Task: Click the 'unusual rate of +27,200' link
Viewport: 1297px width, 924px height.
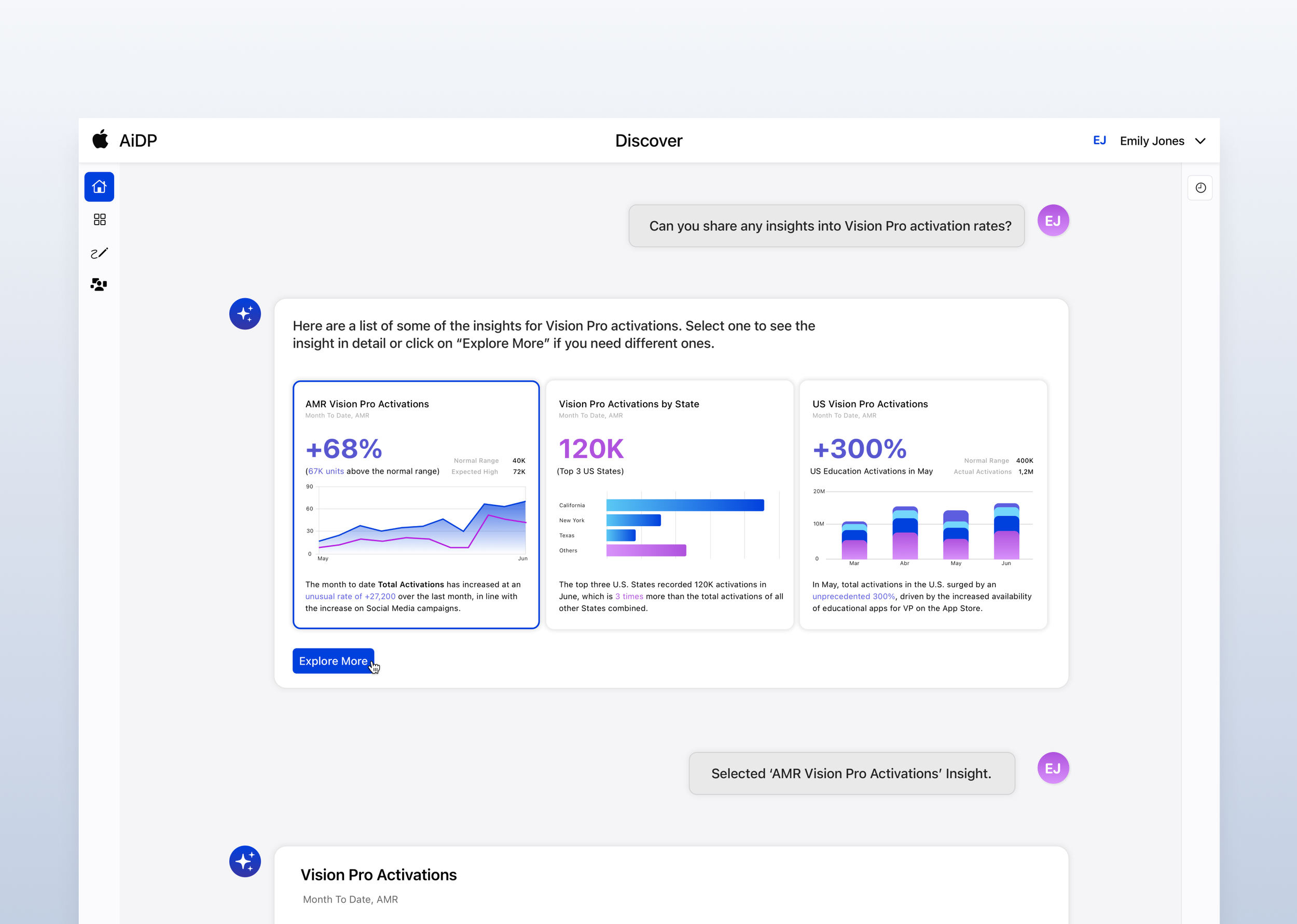Action: pyautogui.click(x=350, y=596)
